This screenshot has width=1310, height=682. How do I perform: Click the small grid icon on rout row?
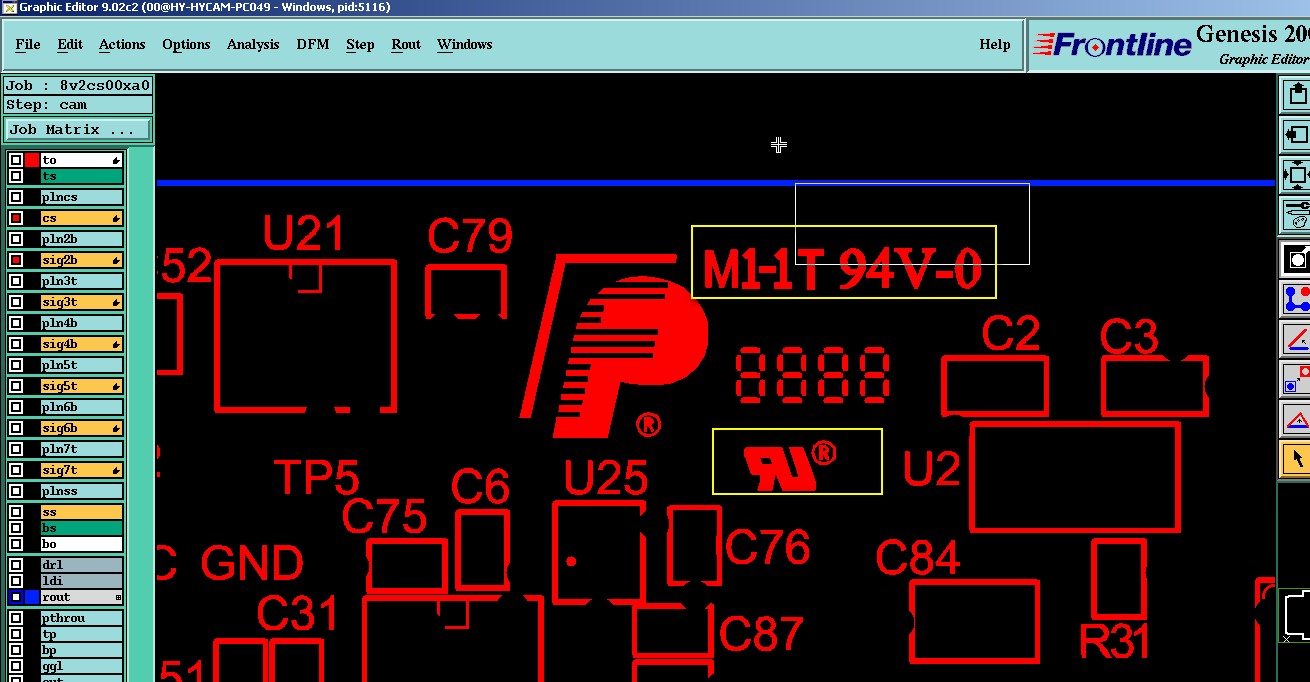click(118, 597)
